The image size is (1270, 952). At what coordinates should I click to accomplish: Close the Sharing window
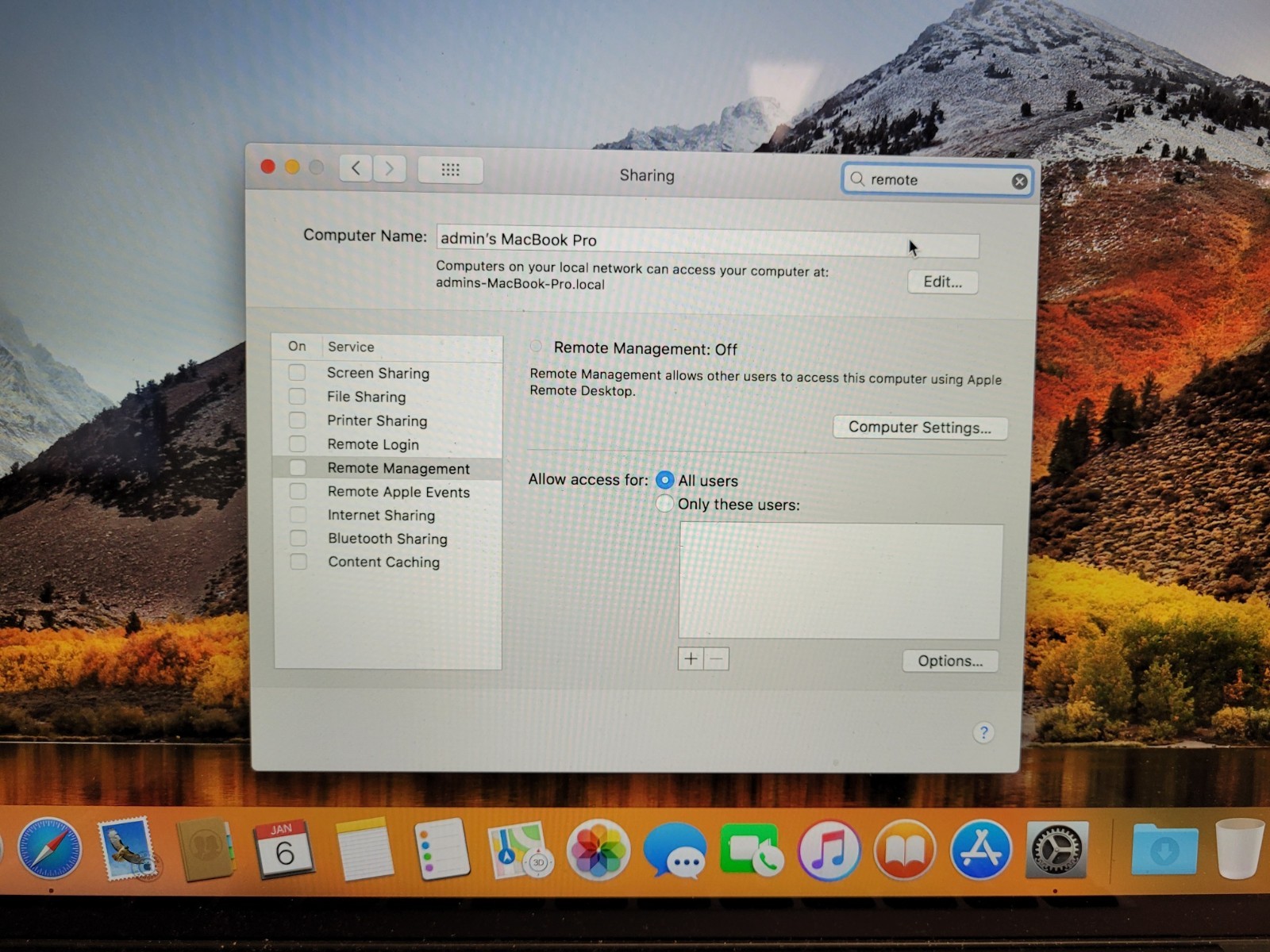268,166
